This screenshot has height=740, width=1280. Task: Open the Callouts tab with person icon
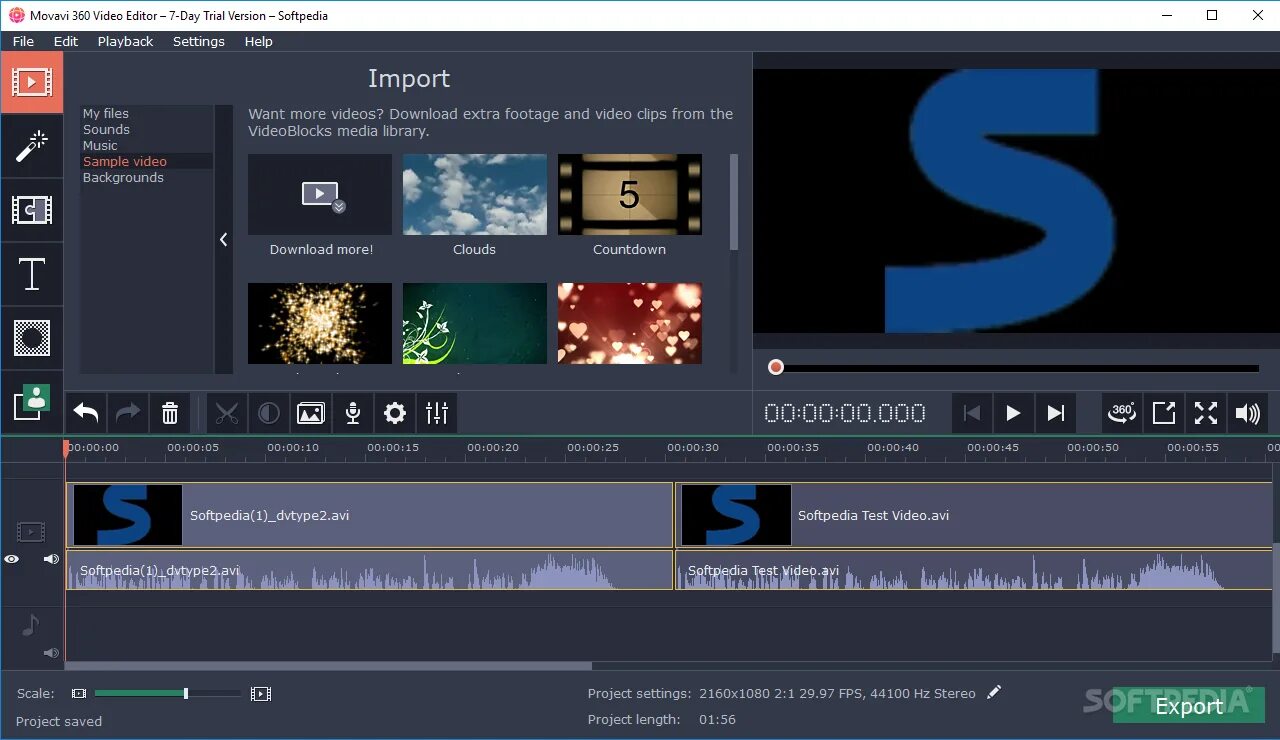tap(31, 401)
